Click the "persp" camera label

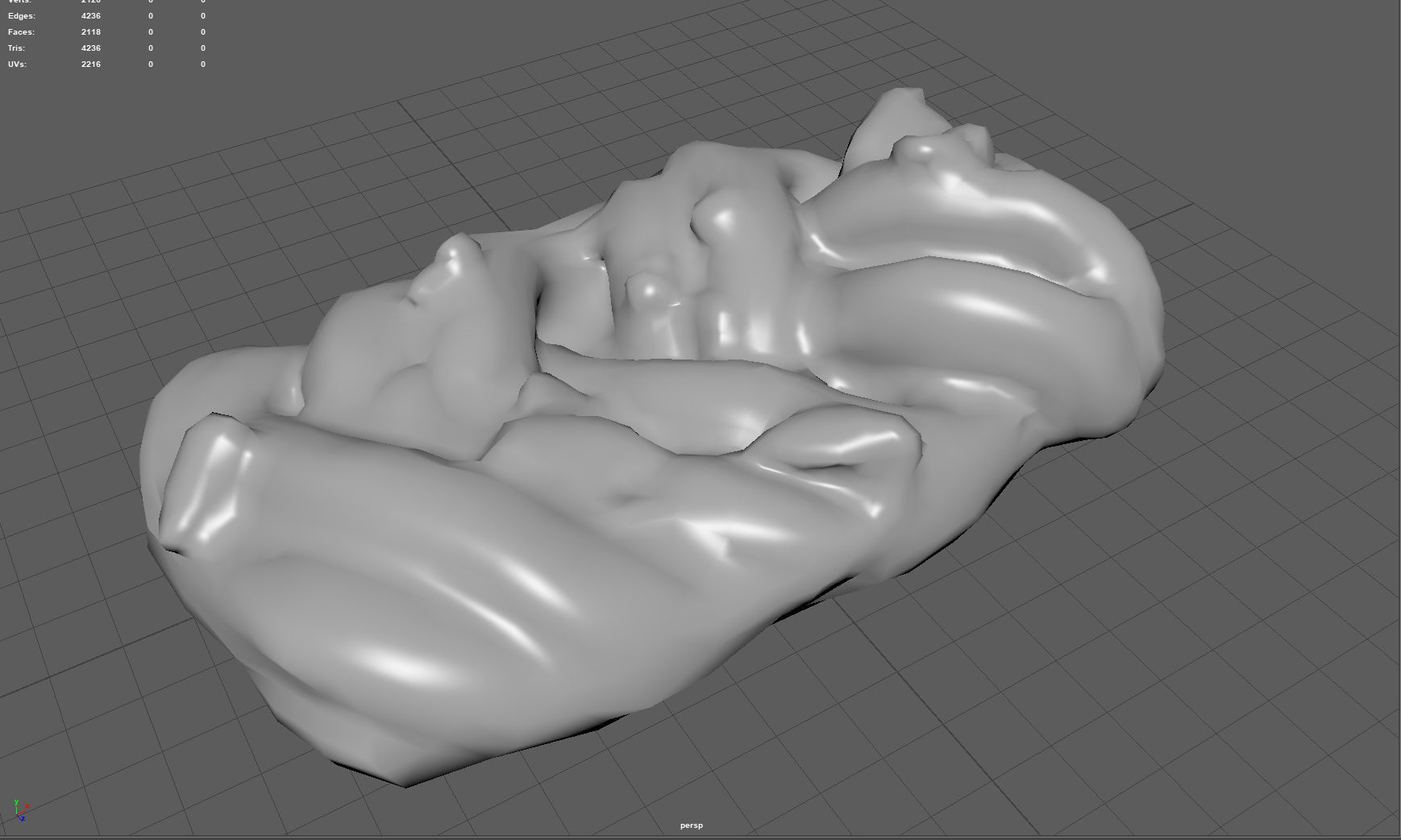692,825
